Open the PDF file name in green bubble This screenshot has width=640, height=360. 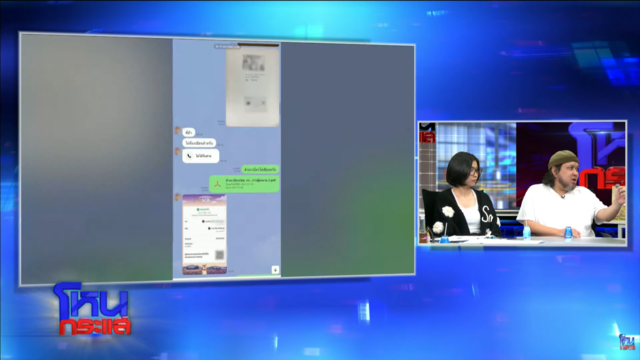click(x=251, y=180)
